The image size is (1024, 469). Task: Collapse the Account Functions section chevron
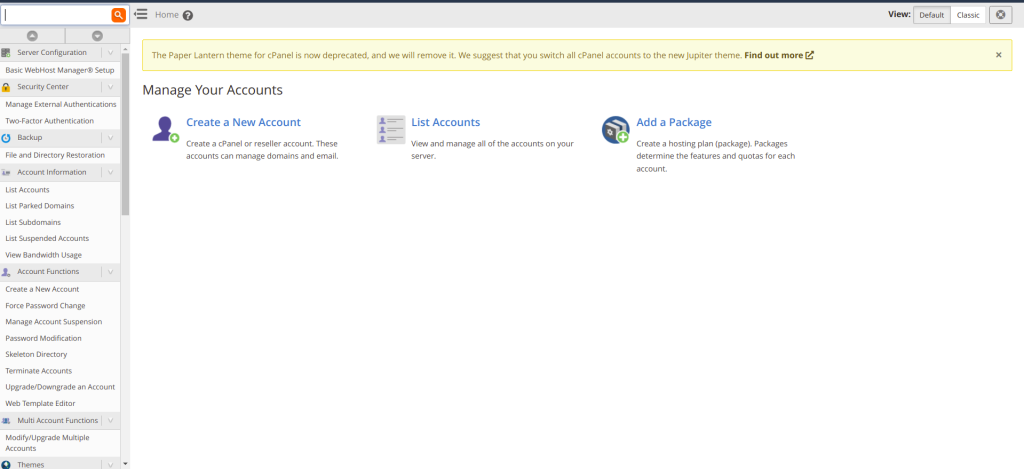tap(110, 272)
